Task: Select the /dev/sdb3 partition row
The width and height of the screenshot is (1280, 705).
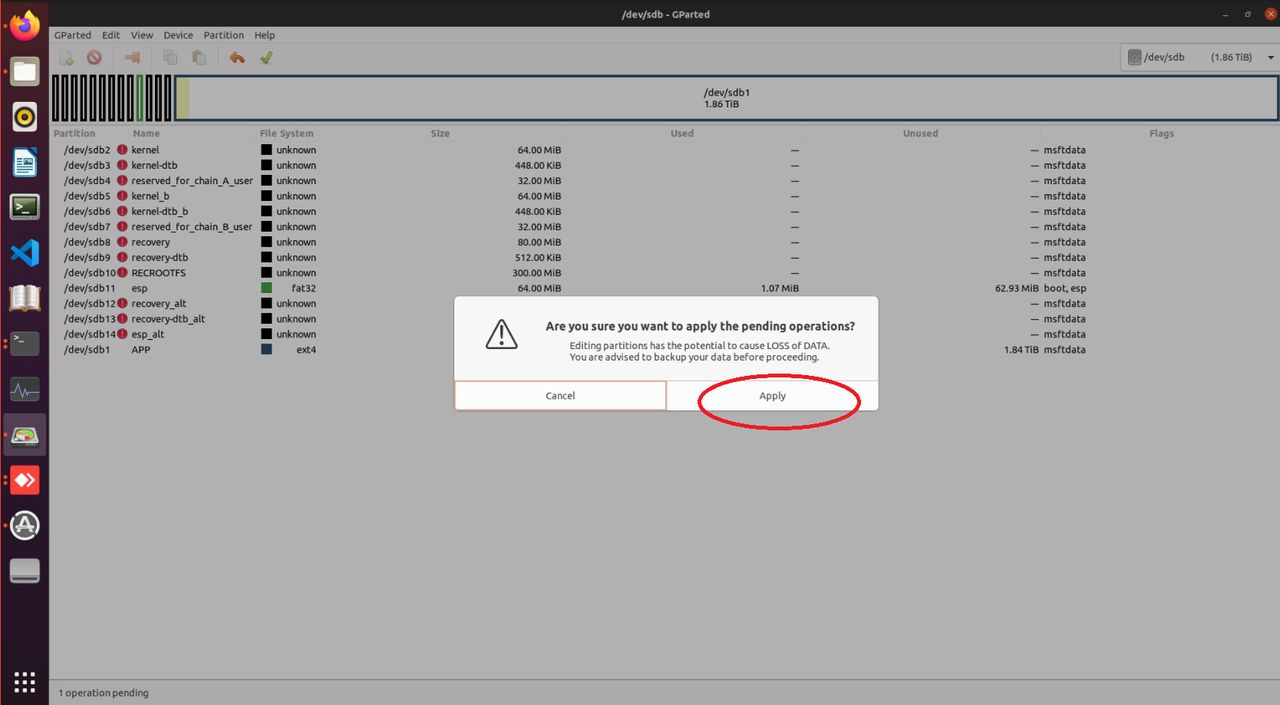Action: click(665, 165)
